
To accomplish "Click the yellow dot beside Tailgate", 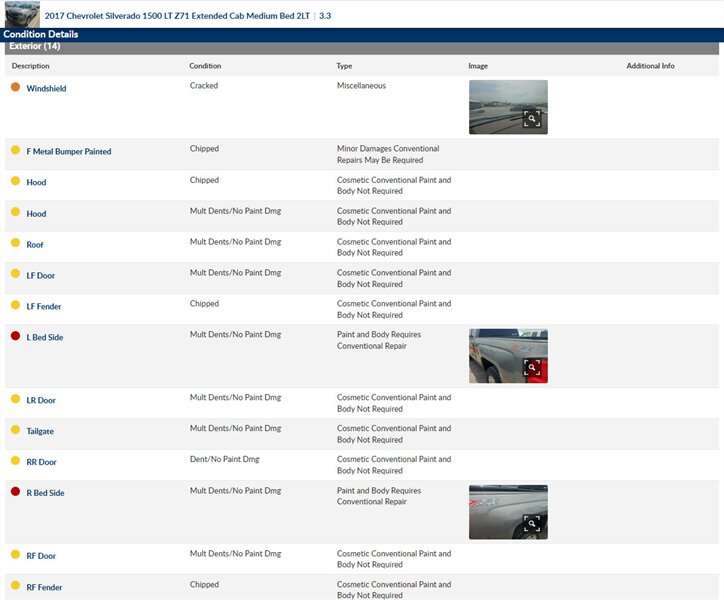I will (15, 430).
